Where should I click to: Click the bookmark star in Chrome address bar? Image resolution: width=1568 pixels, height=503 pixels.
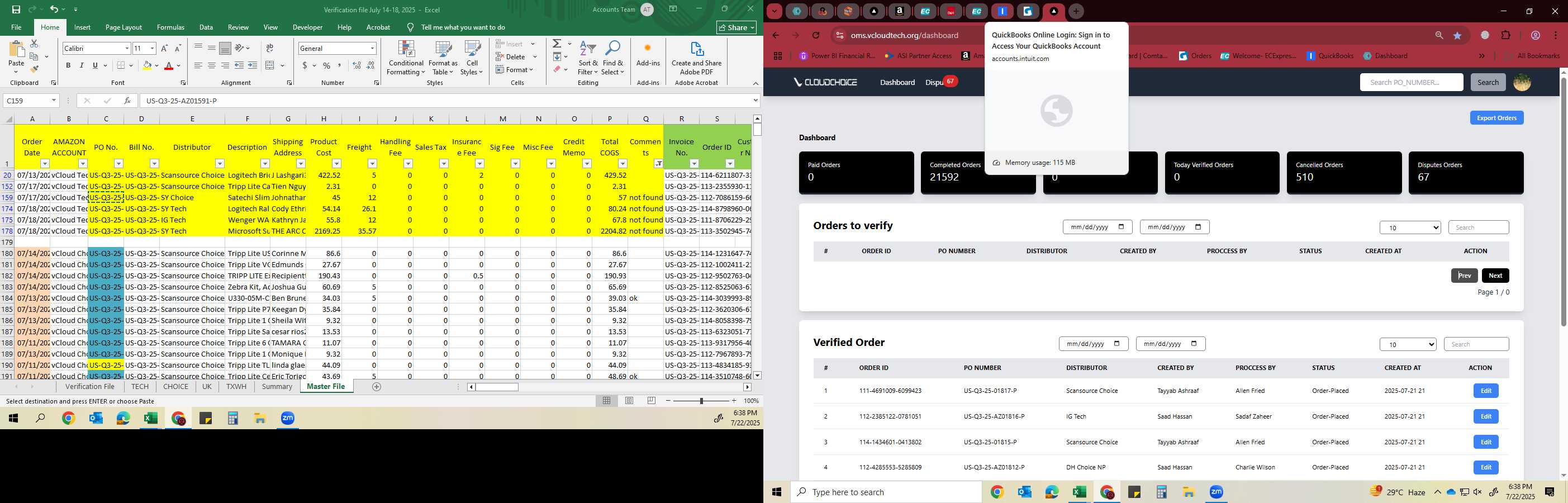[1457, 35]
